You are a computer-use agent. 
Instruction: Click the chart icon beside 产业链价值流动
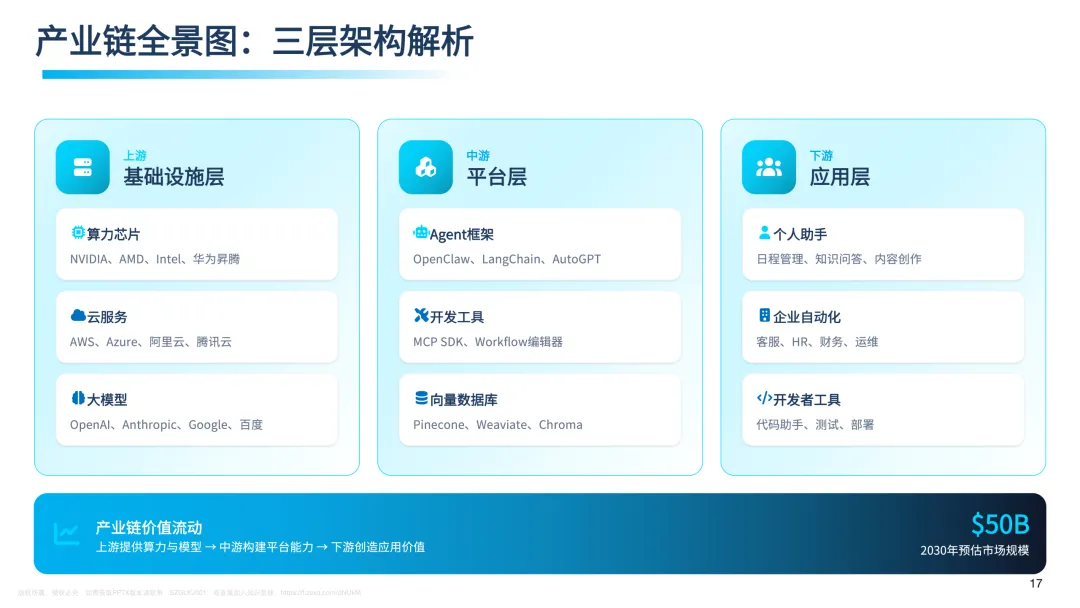click(x=67, y=534)
